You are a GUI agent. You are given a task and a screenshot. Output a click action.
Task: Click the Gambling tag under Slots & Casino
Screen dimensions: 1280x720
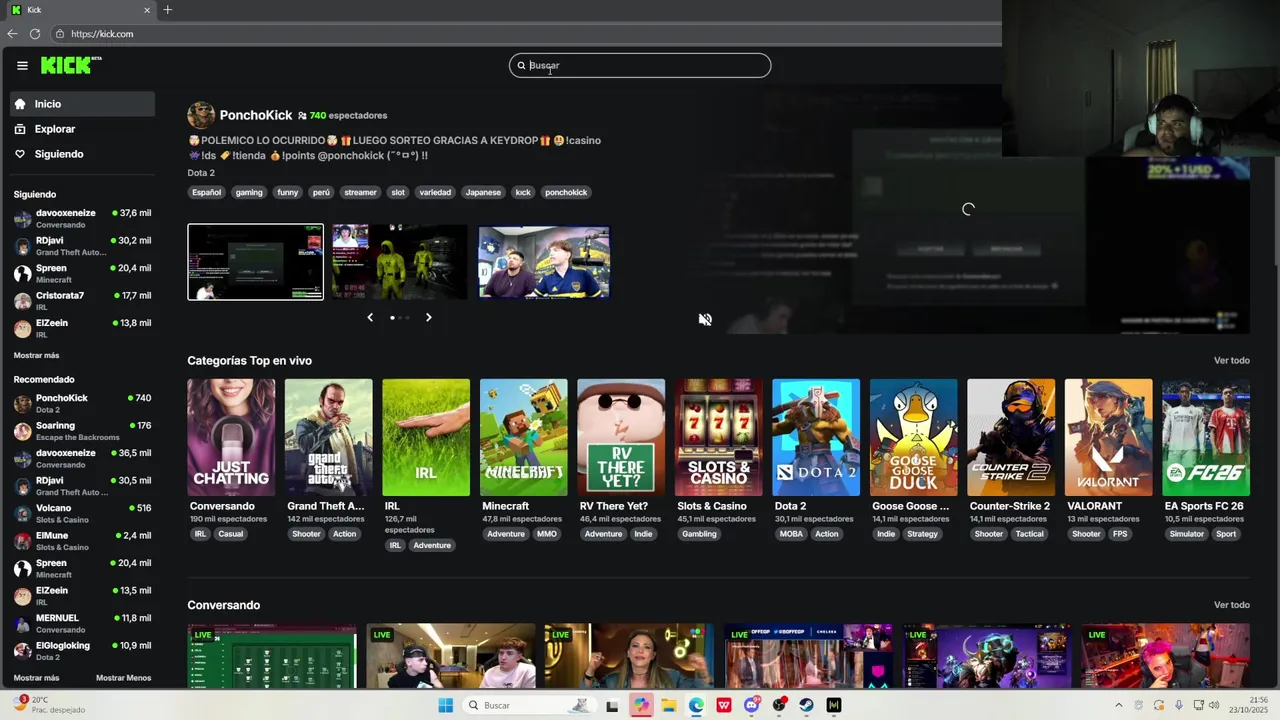tap(699, 534)
